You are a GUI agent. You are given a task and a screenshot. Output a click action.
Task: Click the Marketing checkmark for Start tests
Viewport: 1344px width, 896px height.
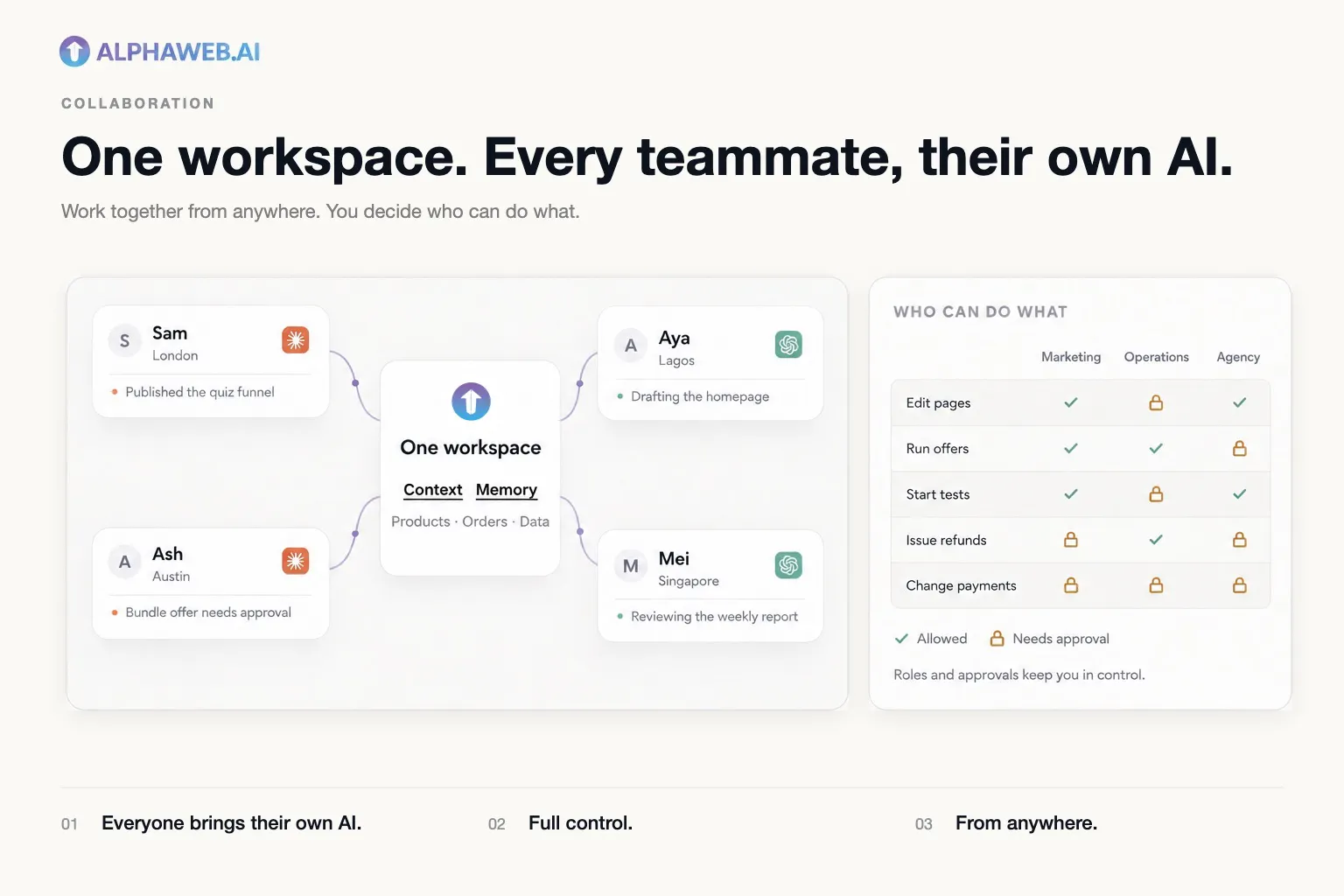pos(1071,494)
